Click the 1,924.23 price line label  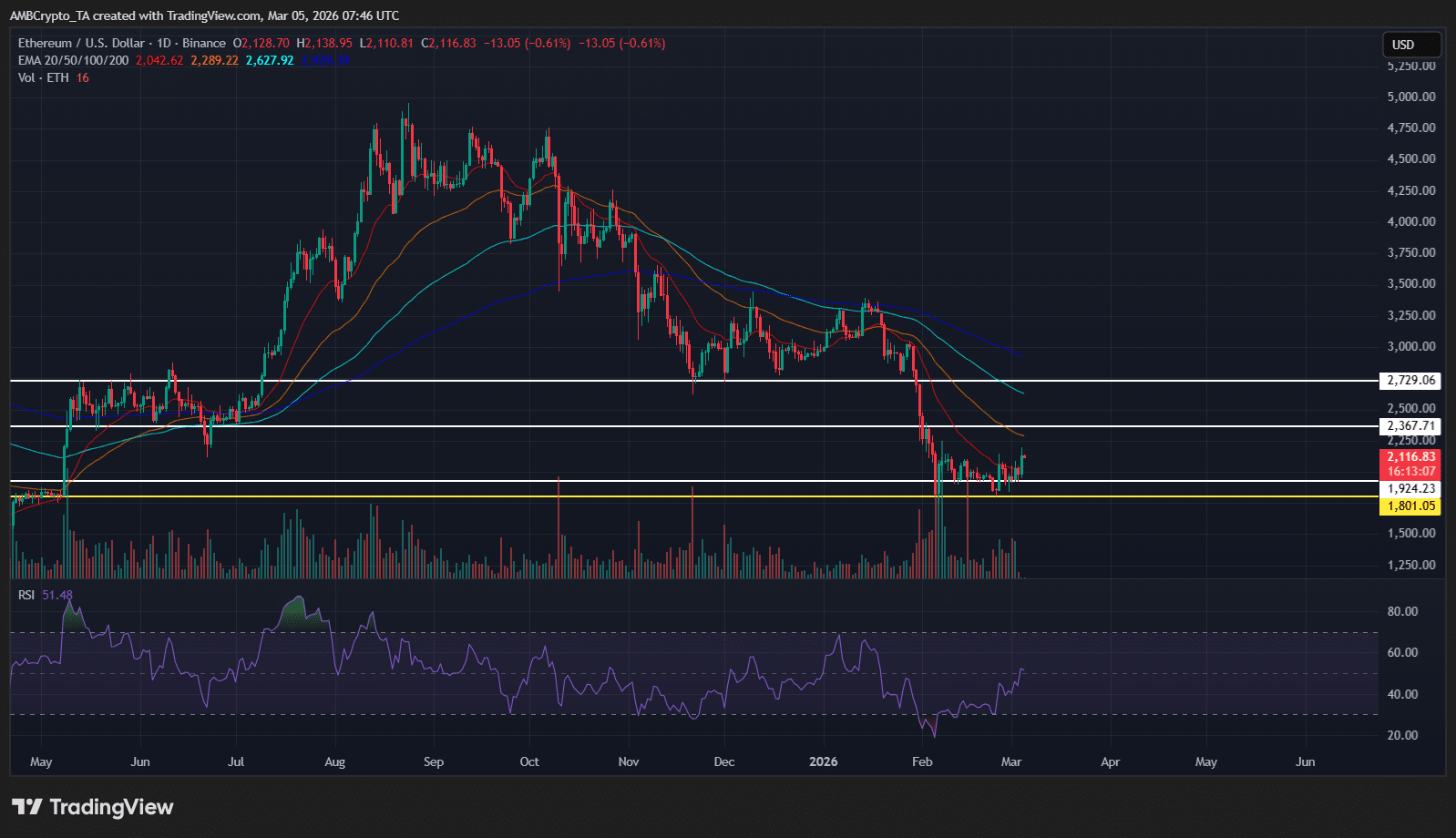click(1410, 489)
